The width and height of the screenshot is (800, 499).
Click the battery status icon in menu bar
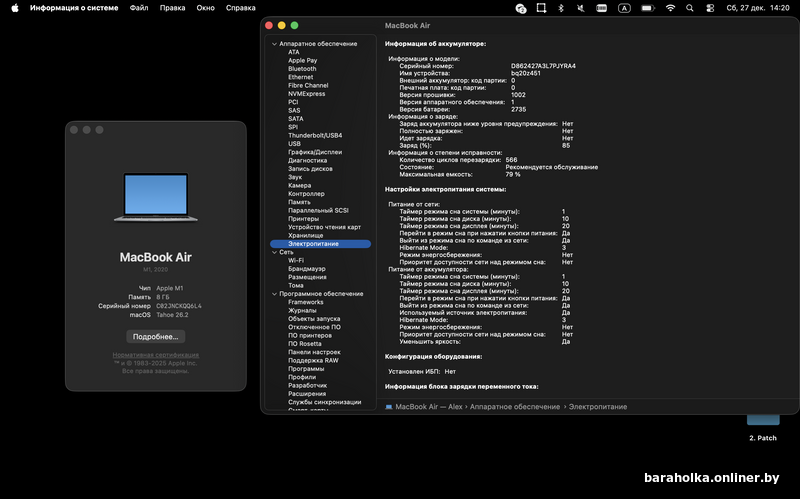pos(646,8)
